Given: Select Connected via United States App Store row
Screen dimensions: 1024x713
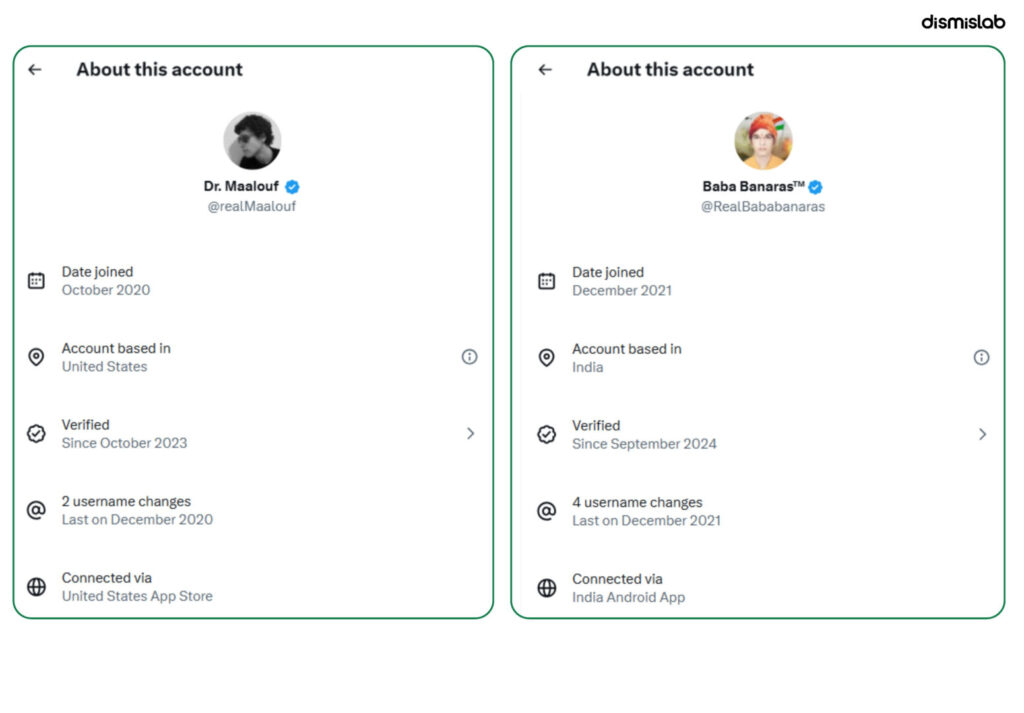Looking at the screenshot, I should click(253, 587).
